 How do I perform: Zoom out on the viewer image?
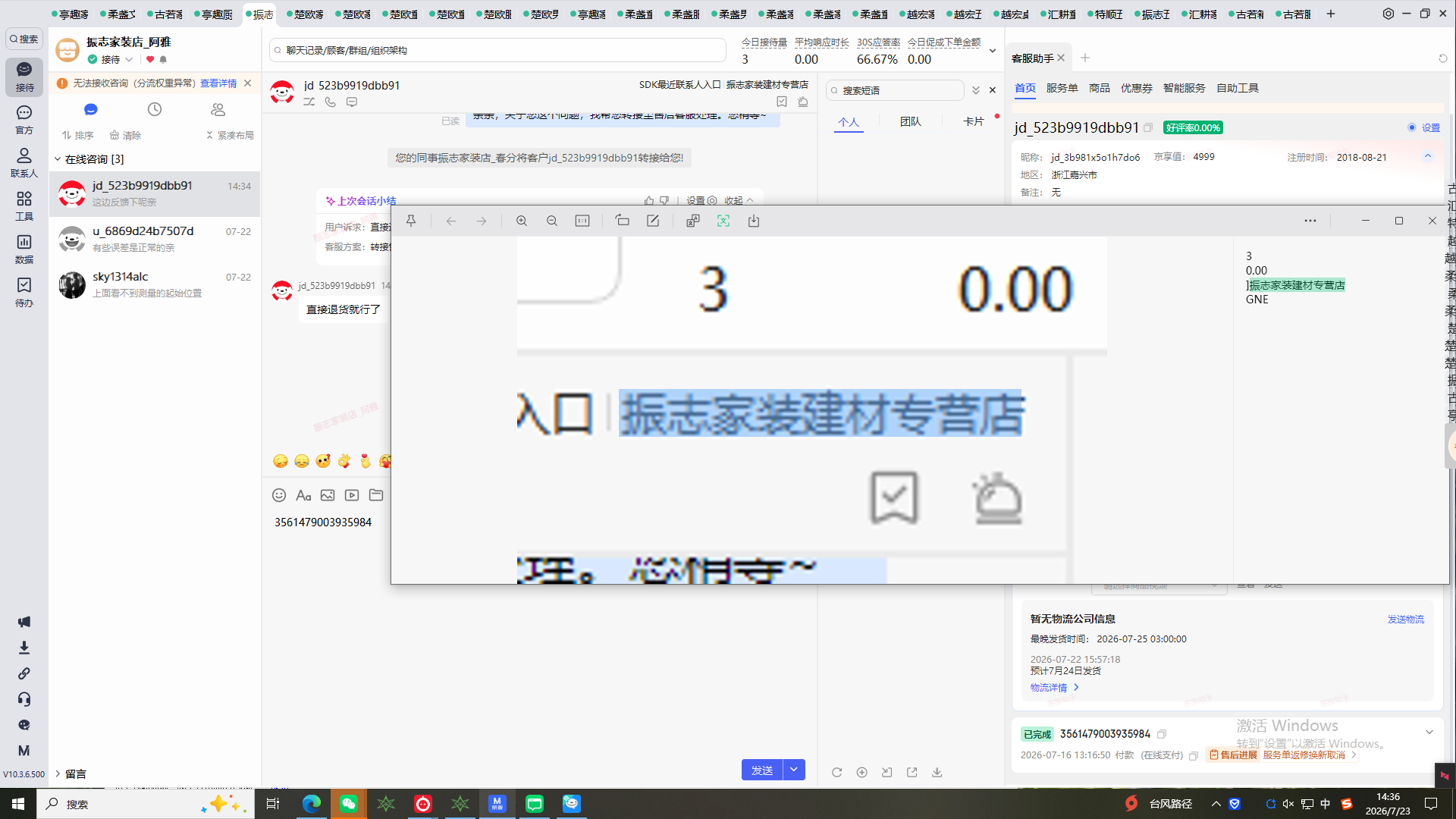point(552,221)
